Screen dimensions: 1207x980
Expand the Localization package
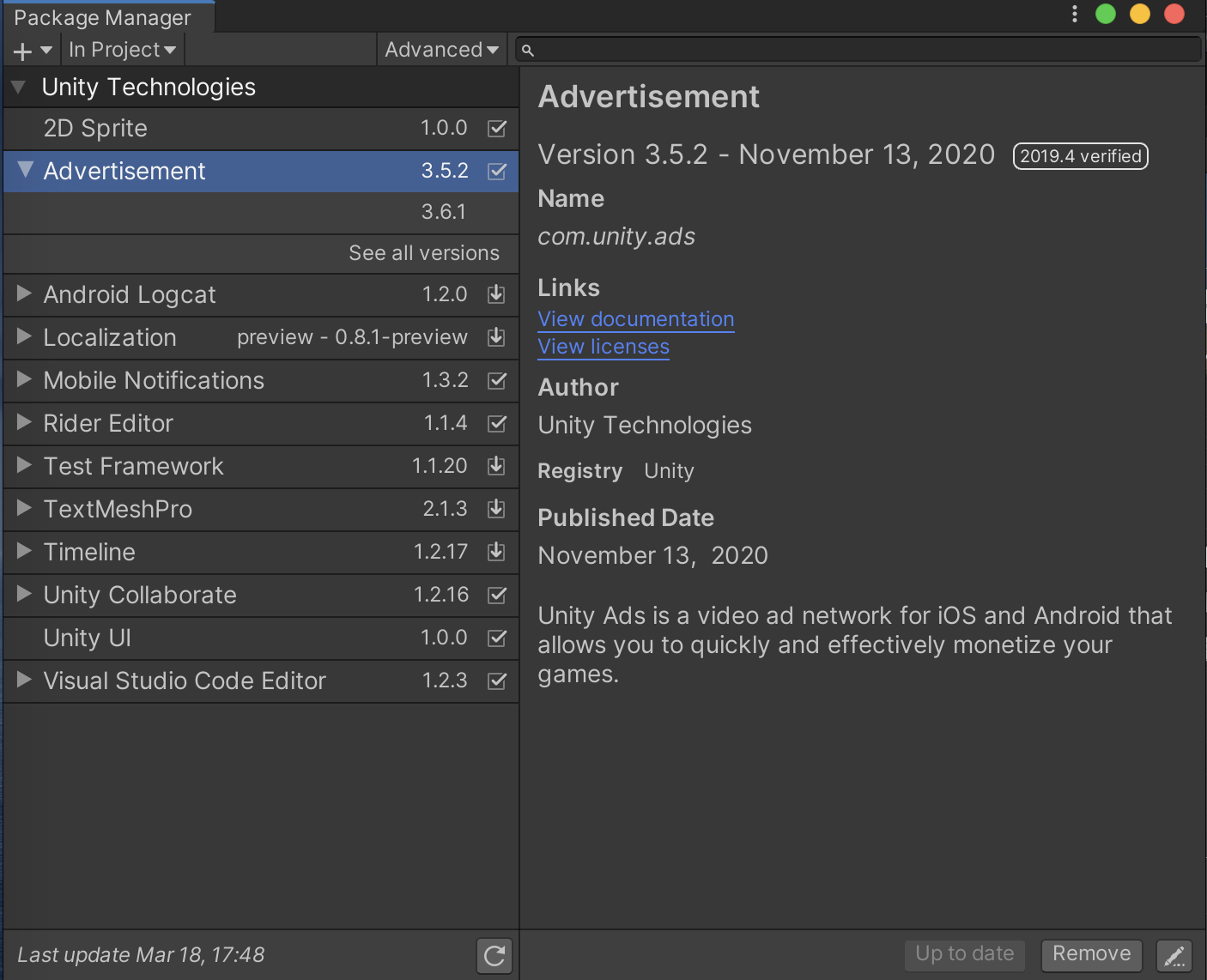[24, 336]
